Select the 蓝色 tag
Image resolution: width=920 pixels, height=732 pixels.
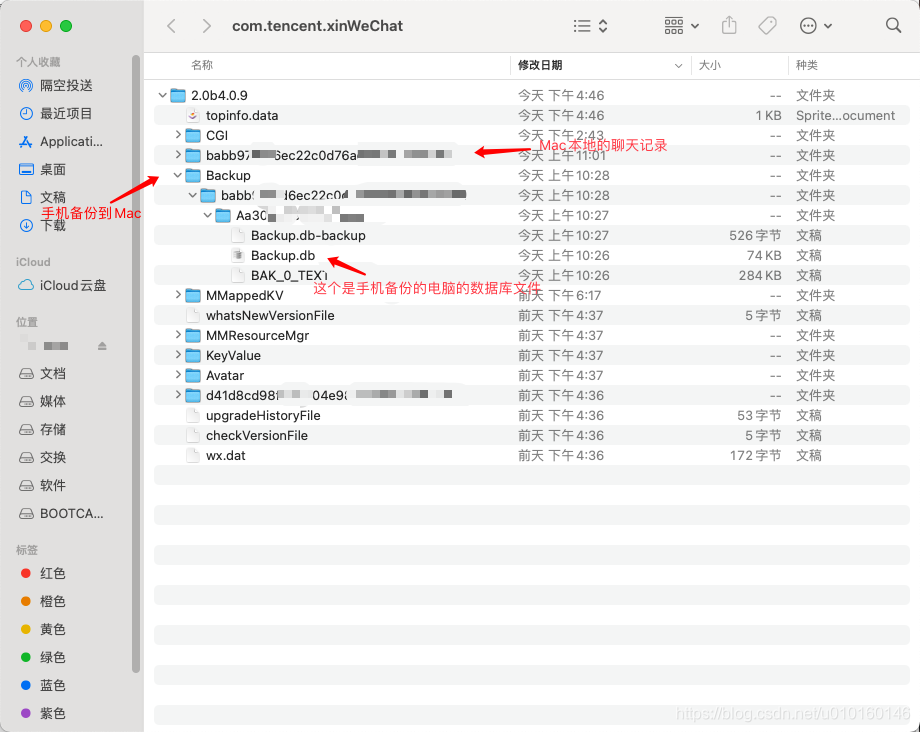pos(42,686)
